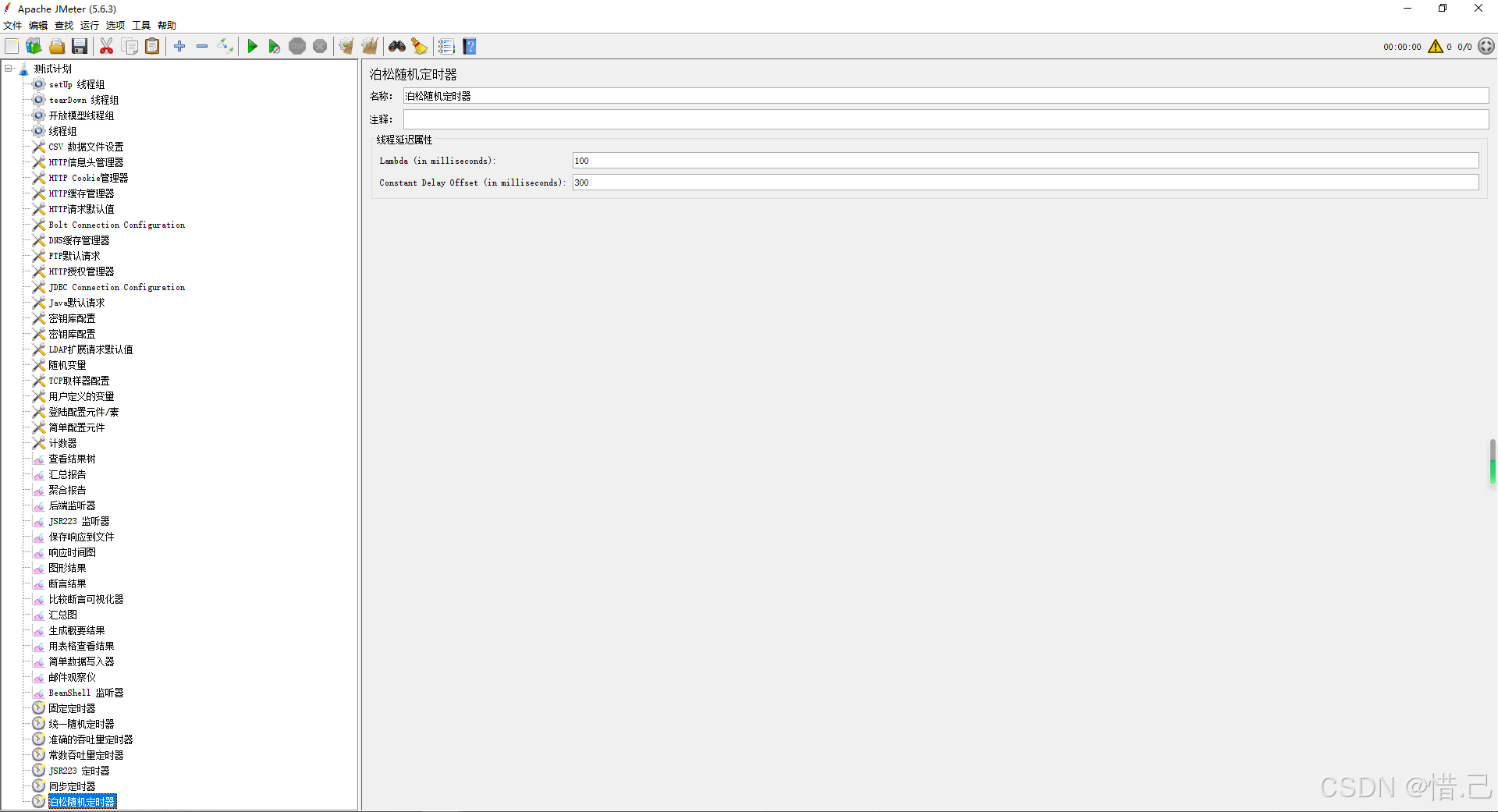Screen dimensions: 1498x812
Task: Select 统一随机定时器 node
Action: 81,724
